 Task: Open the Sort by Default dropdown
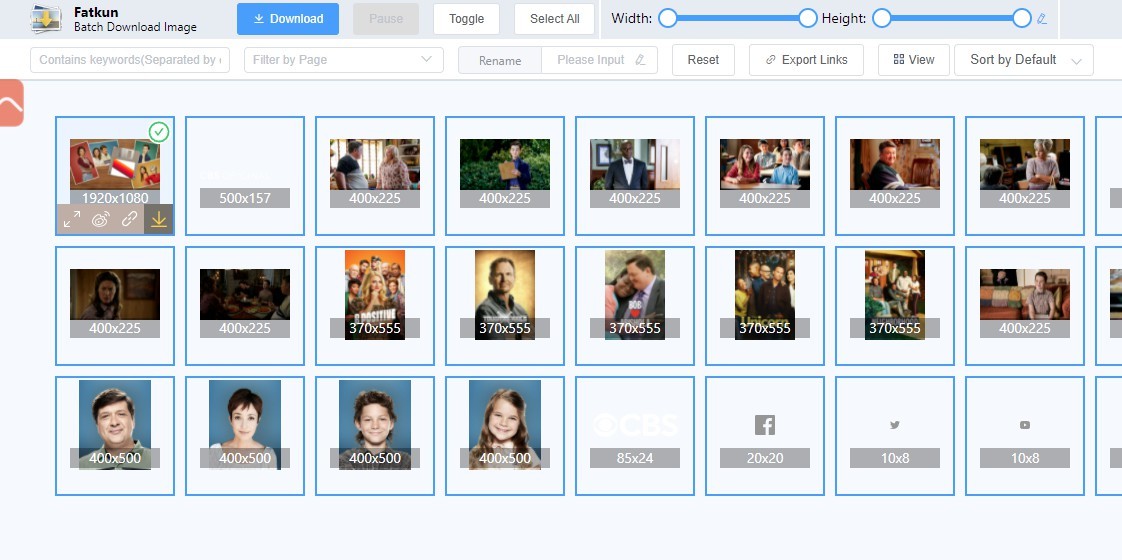1024,60
